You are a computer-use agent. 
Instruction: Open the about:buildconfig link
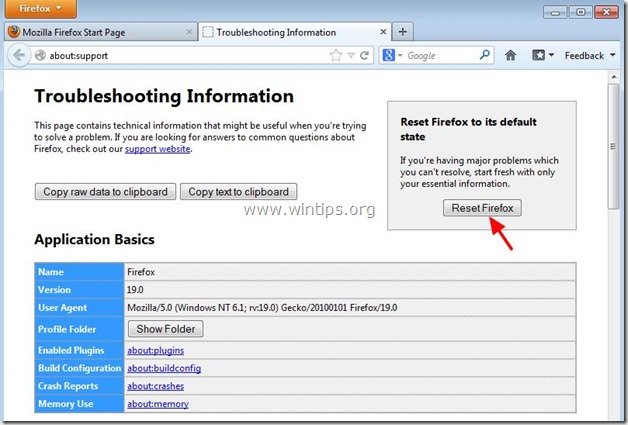[x=164, y=368]
